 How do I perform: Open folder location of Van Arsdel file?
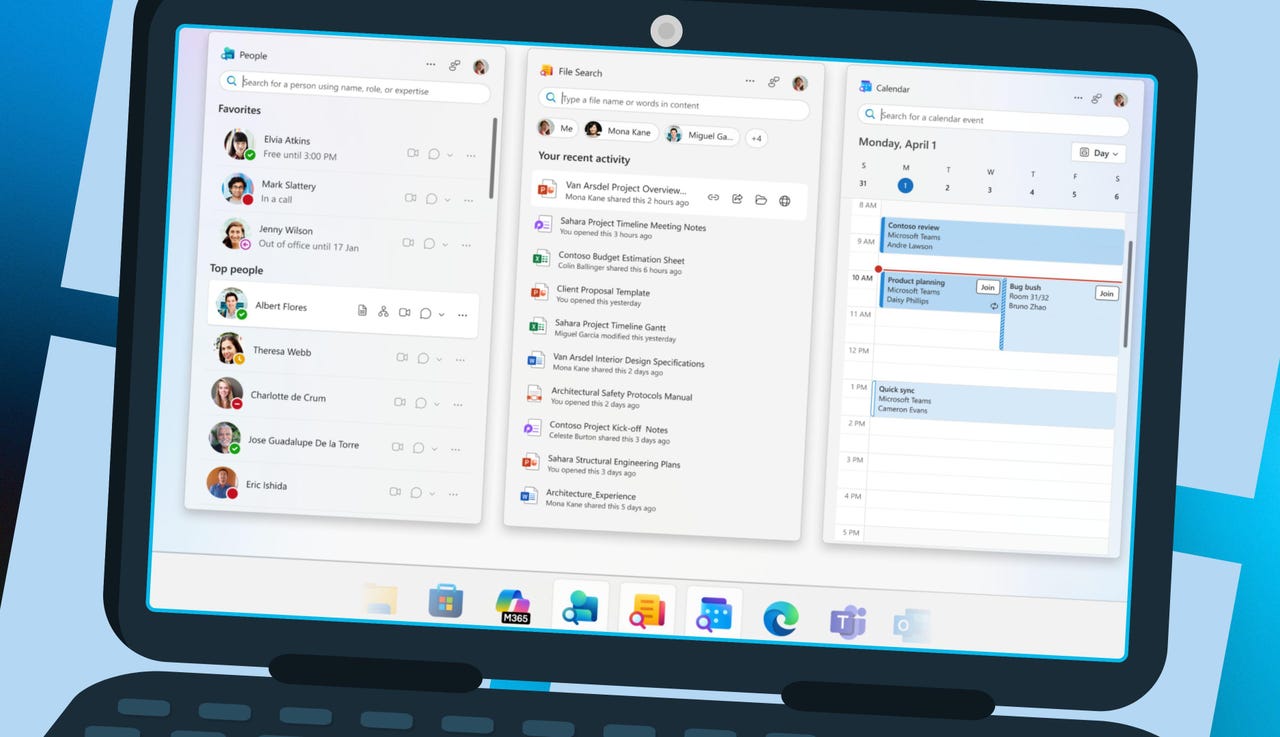pos(761,200)
